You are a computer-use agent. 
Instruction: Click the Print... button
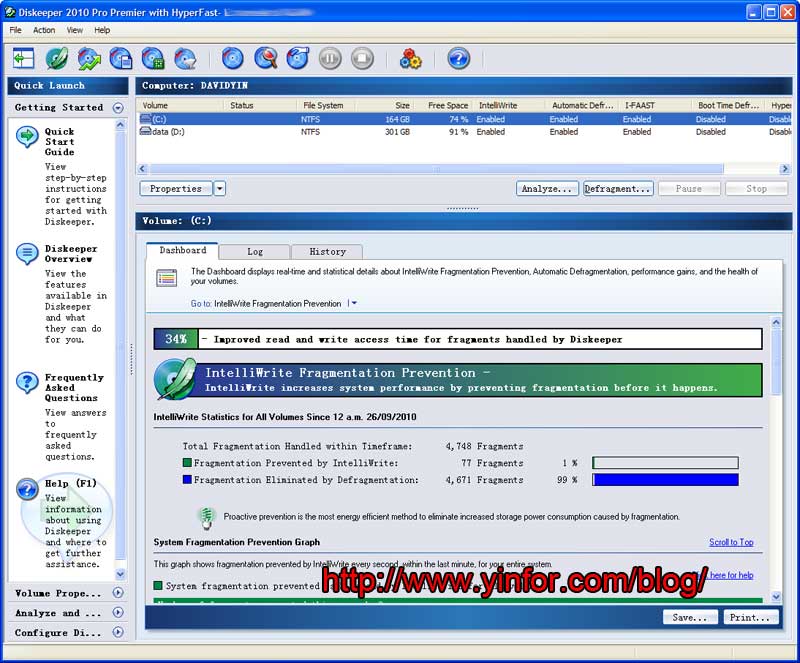tap(751, 618)
